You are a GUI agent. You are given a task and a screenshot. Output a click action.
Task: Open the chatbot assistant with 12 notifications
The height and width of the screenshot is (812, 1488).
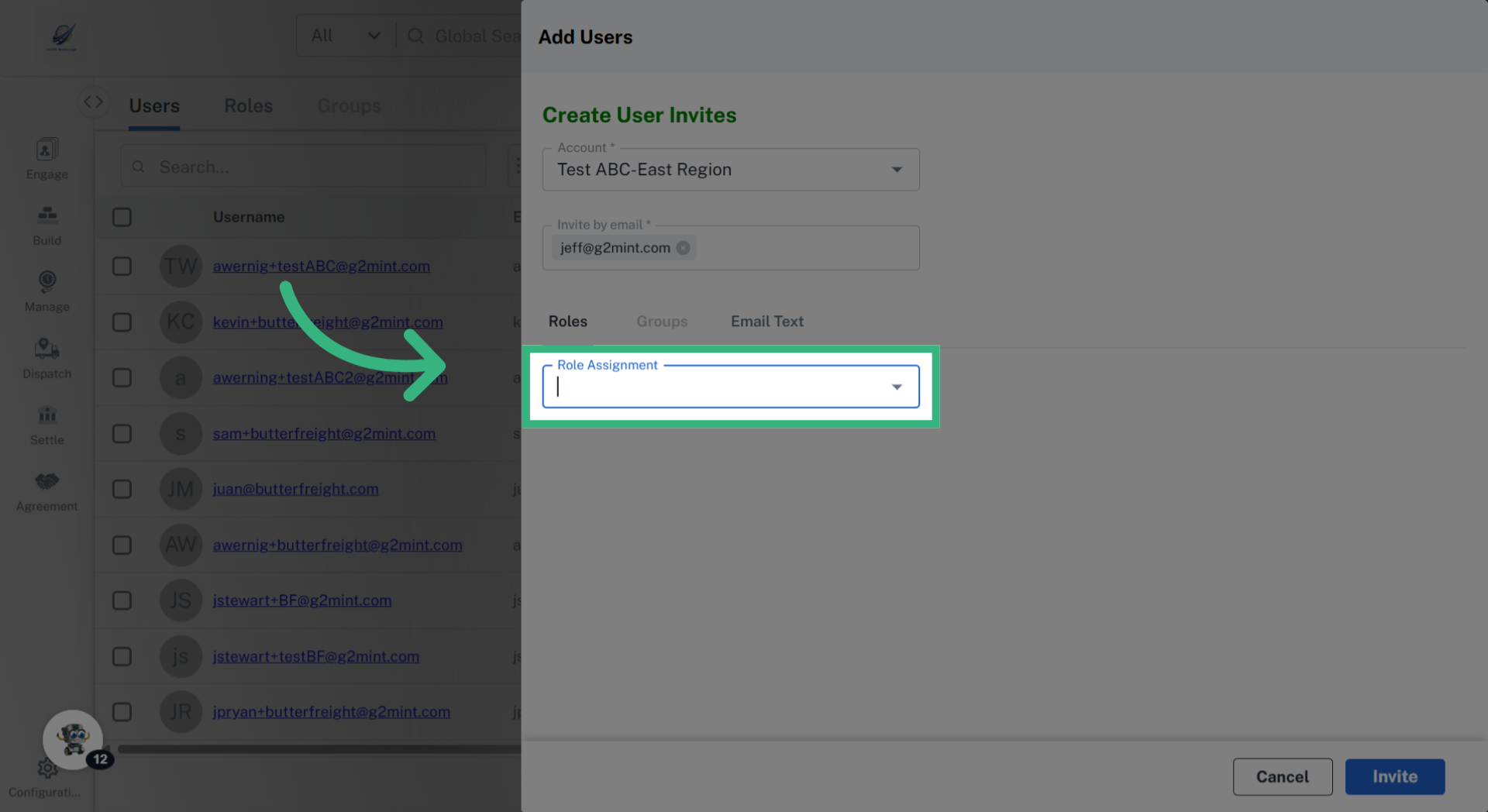[73, 740]
